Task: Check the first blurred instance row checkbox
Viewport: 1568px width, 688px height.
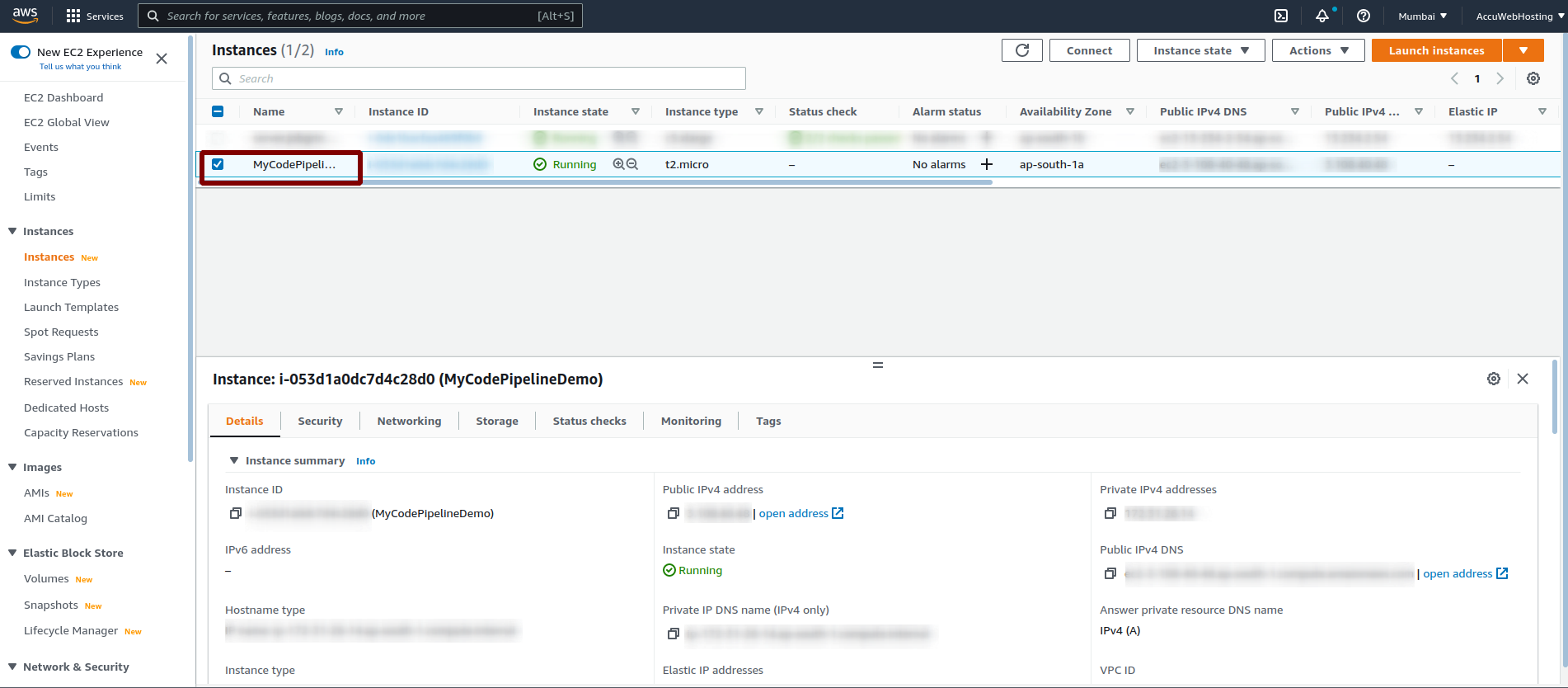Action: tap(218, 138)
